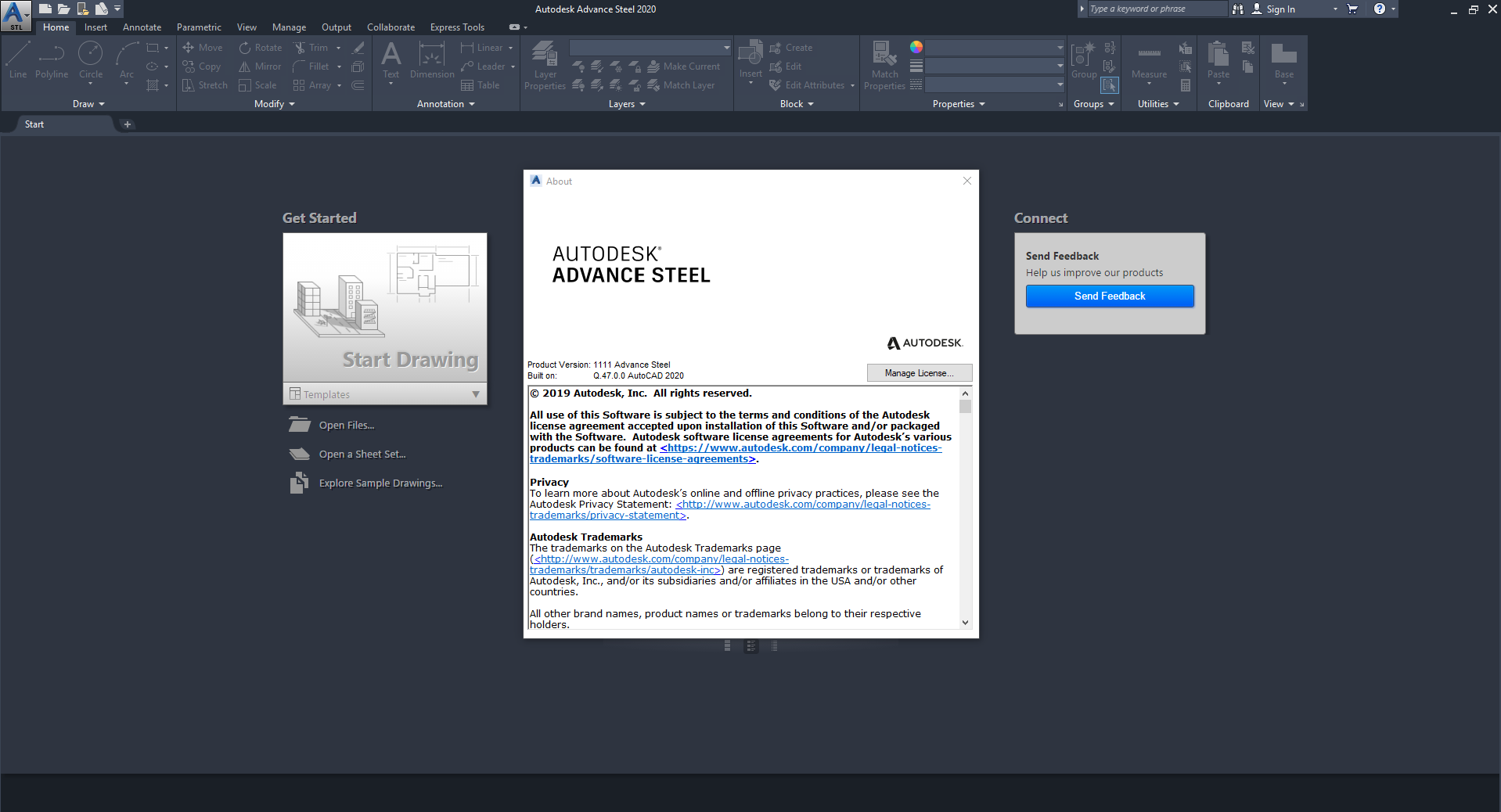Open the layer selection combo box
The width and height of the screenshot is (1501, 812).
650,48
